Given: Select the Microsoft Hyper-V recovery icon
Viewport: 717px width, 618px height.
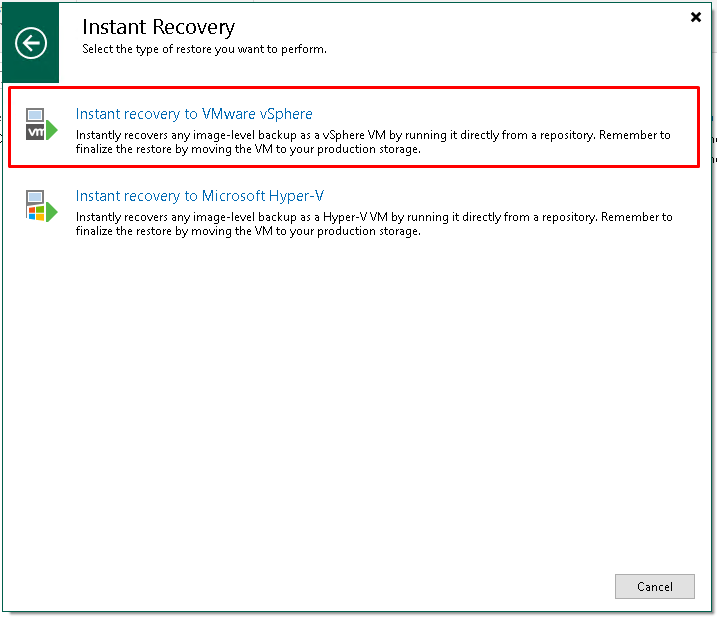Looking at the screenshot, I should (42, 206).
